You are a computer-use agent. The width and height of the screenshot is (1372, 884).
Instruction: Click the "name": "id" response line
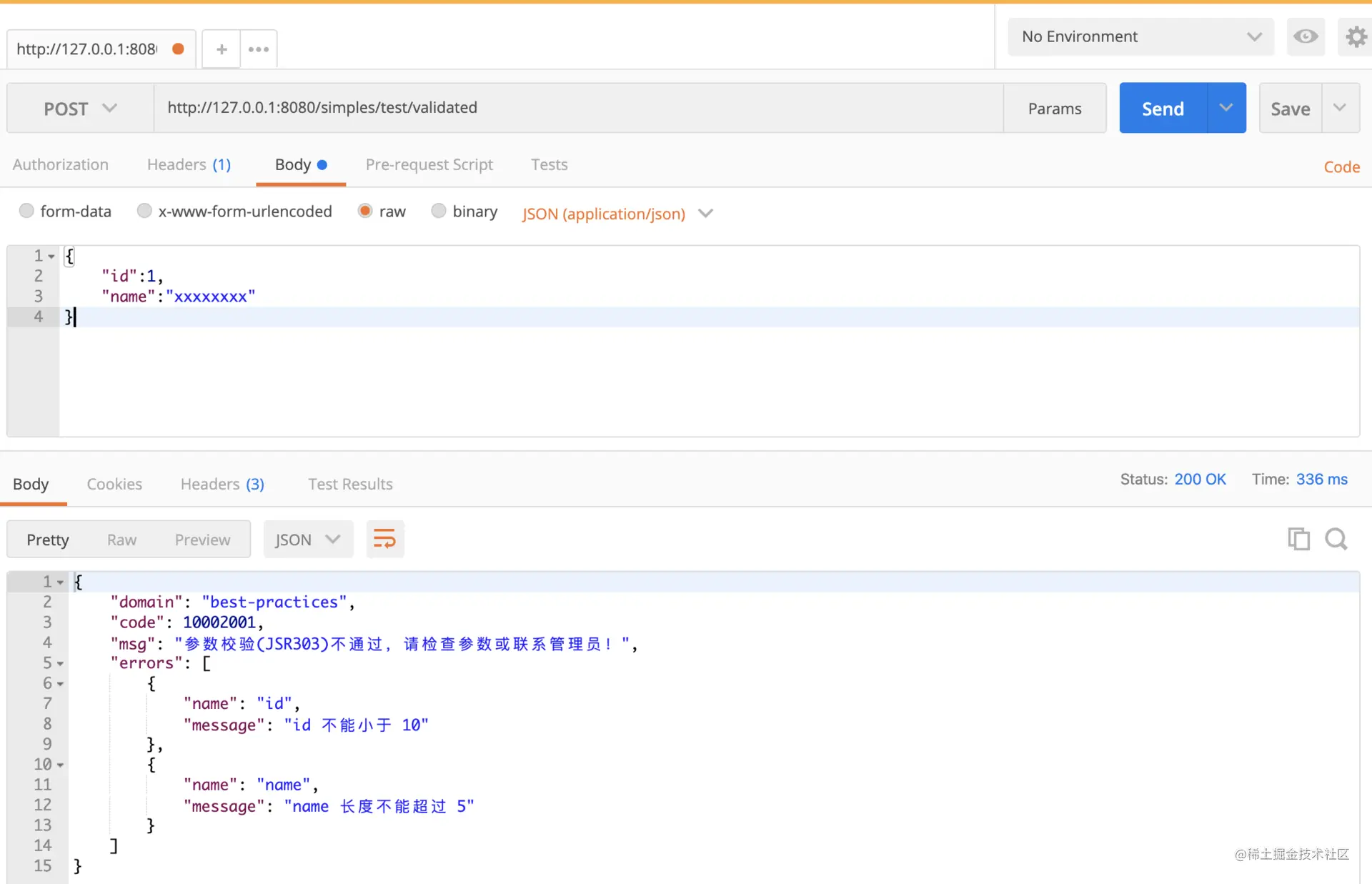click(x=242, y=704)
